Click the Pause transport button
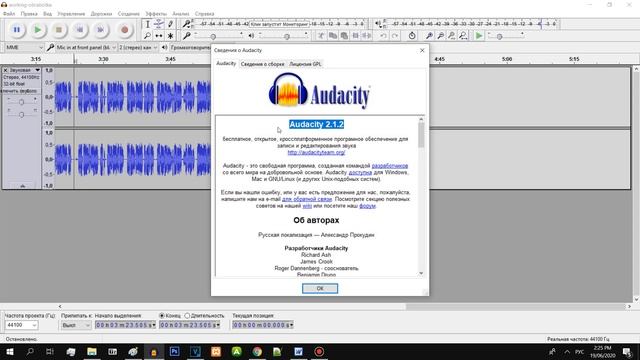Image resolution: width=640 pixels, height=360 pixels. tap(16, 30)
